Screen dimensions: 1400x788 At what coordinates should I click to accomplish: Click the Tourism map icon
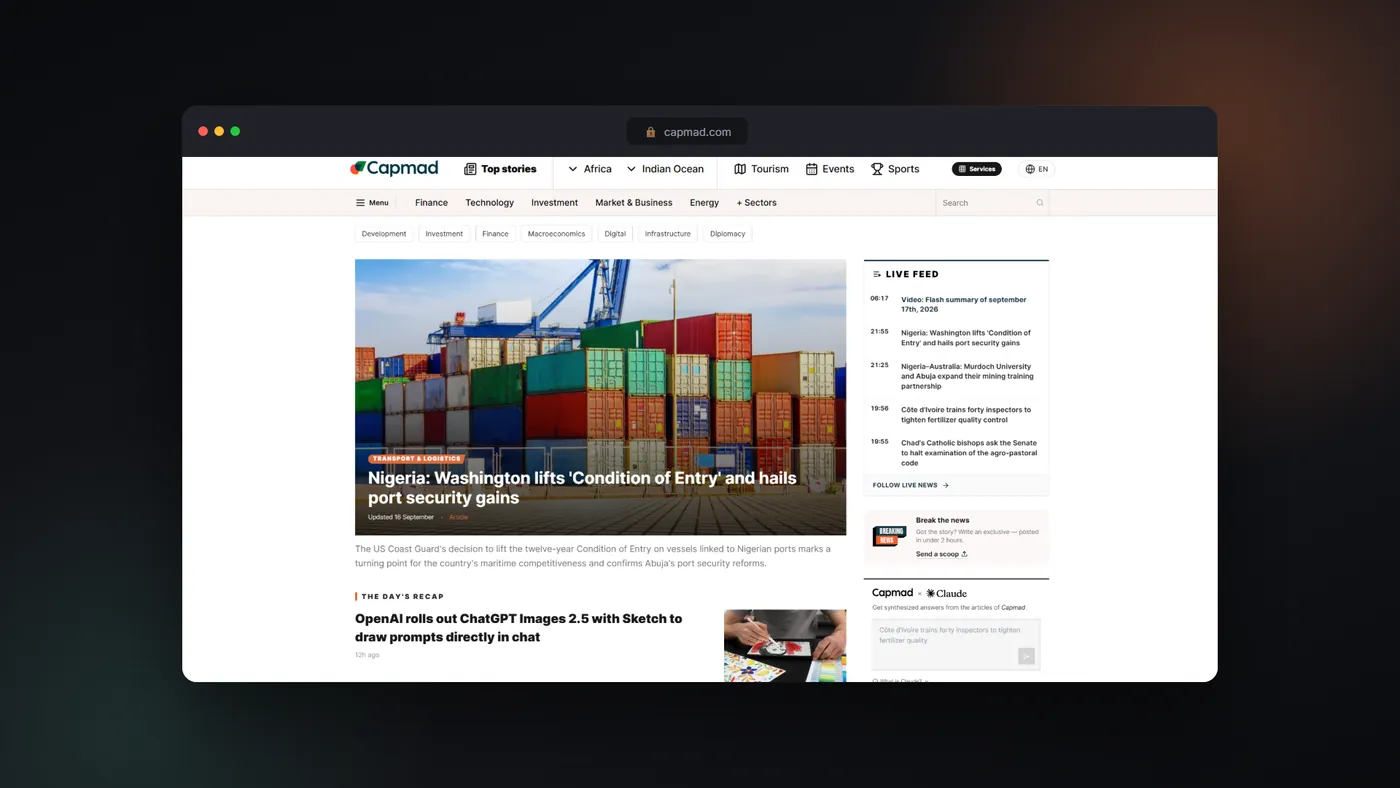coord(740,169)
